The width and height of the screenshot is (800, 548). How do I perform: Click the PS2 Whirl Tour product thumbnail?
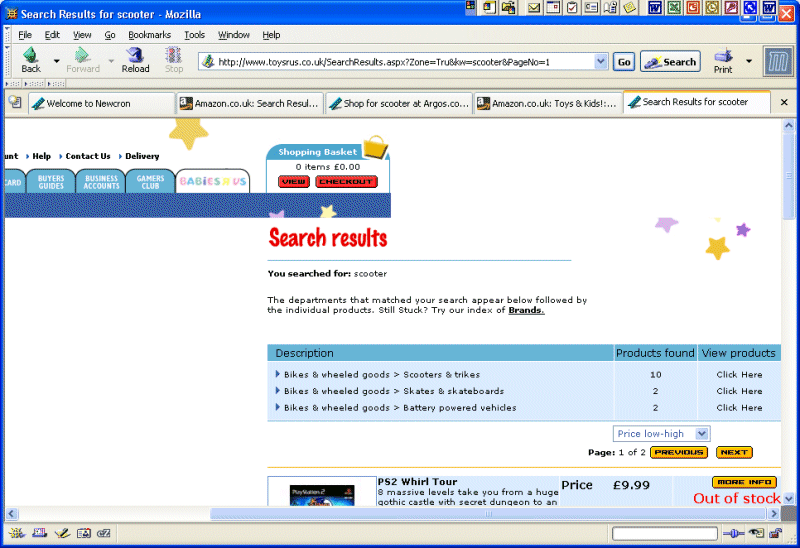pos(321,492)
